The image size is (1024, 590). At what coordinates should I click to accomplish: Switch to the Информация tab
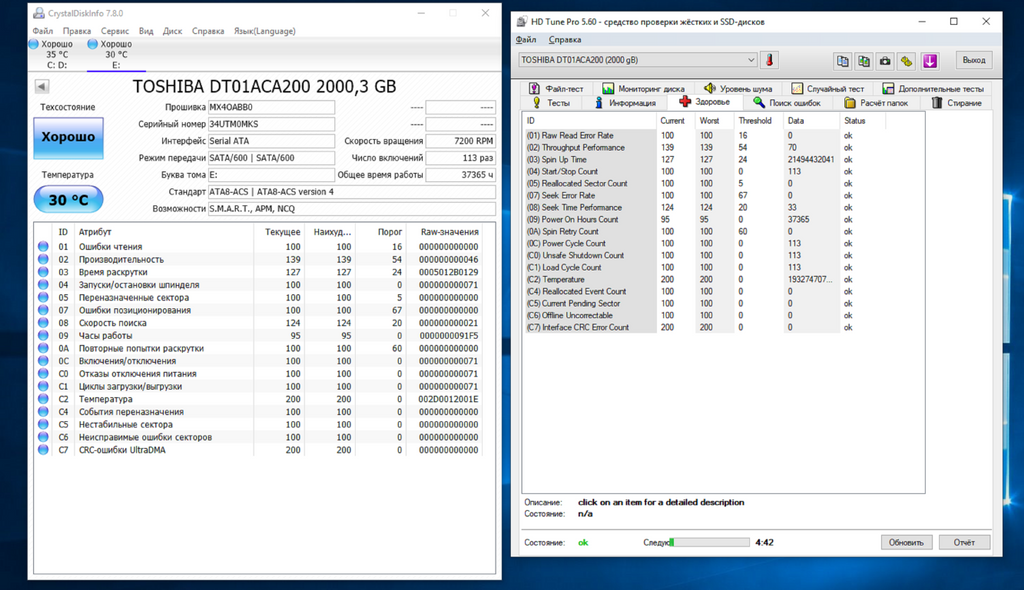(624, 103)
